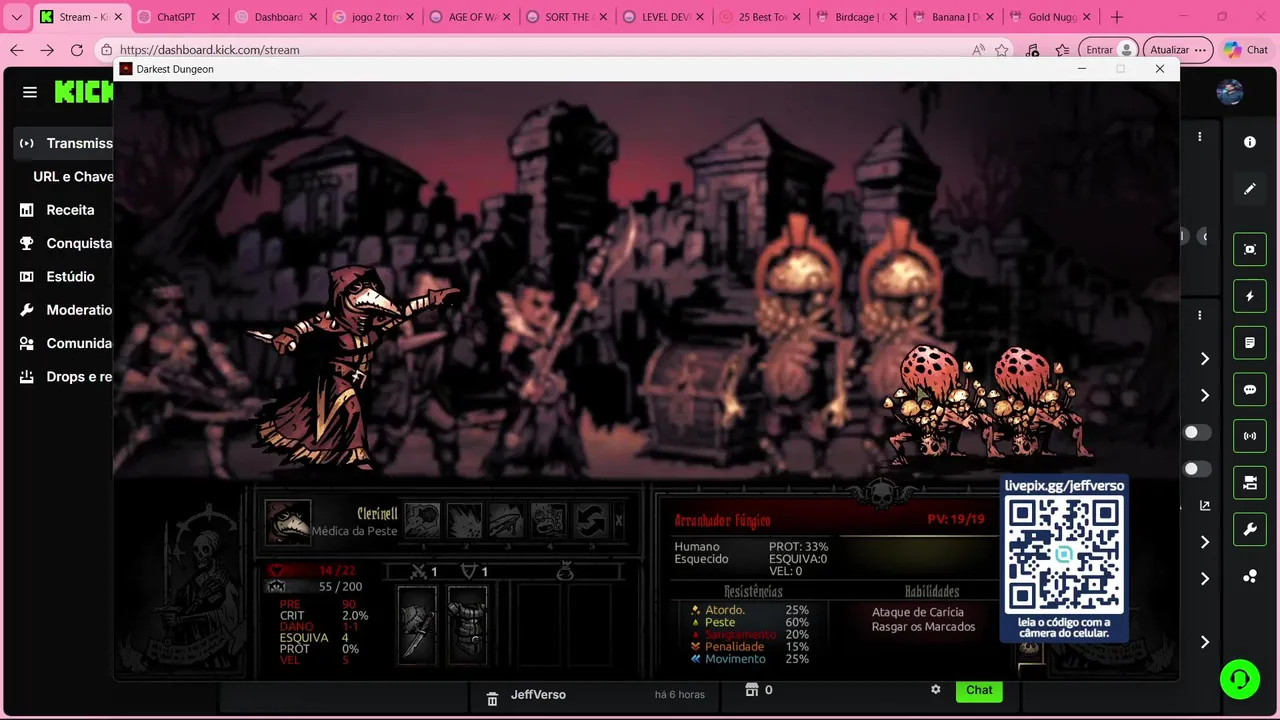This screenshot has width=1280, height=720.
Task: Open the upper three-dot panel menu
Action: pyautogui.click(x=1200, y=137)
